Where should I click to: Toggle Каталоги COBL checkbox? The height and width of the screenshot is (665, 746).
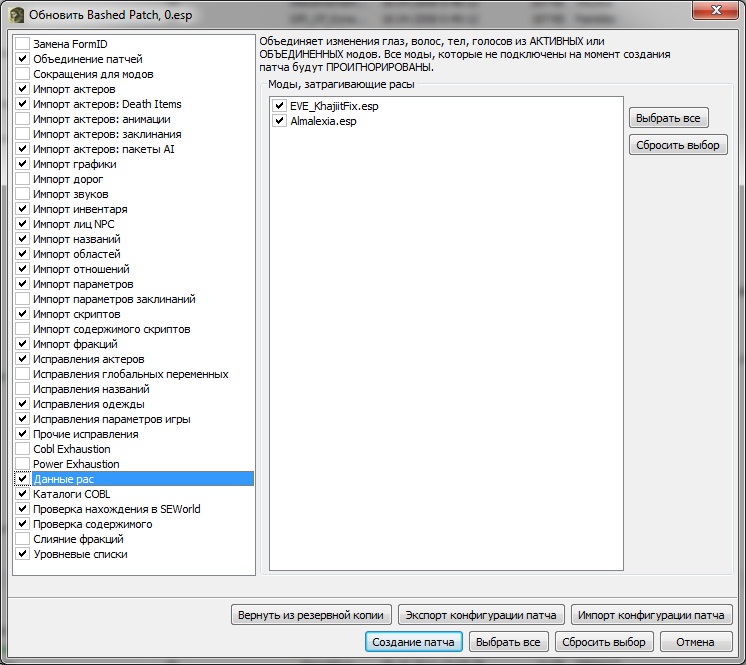point(22,494)
